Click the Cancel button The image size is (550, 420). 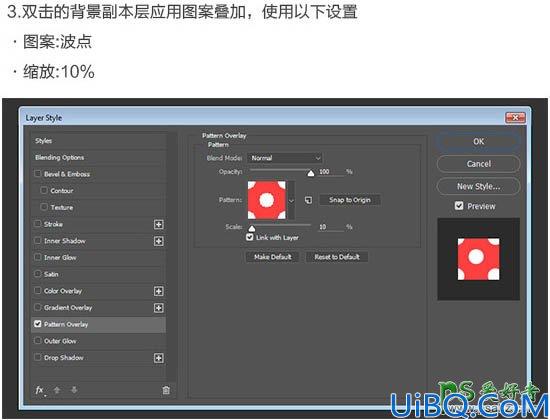(x=478, y=164)
